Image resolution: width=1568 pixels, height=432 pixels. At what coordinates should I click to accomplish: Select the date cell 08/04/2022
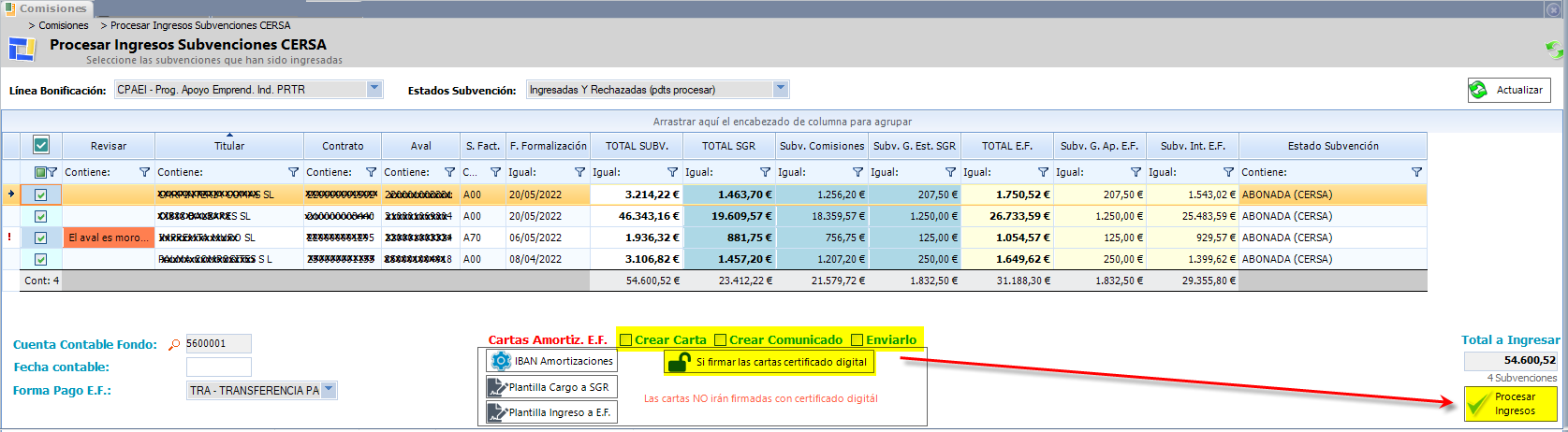click(548, 259)
